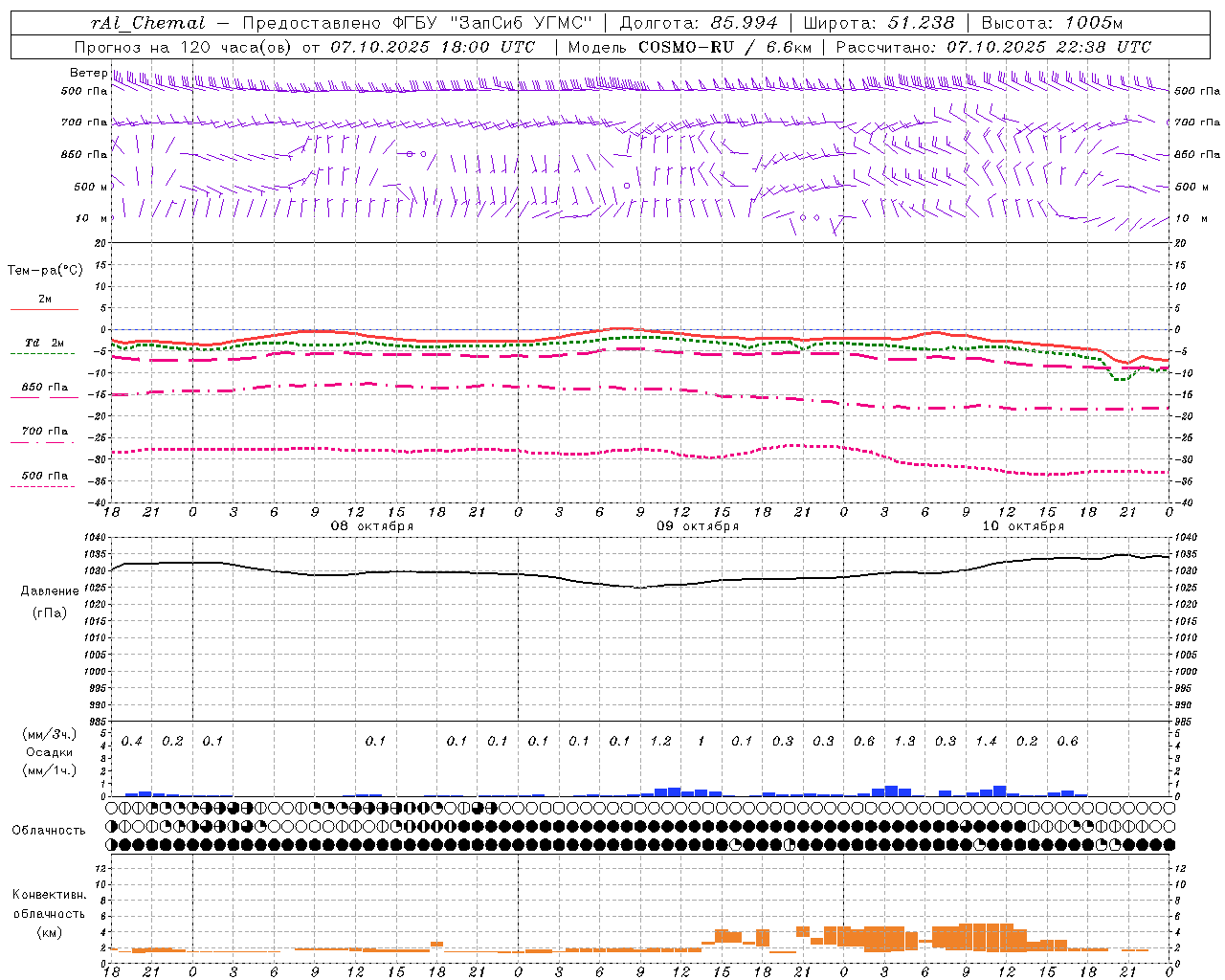
Task: Select the 10 октября date label
Action: coord(1023,526)
